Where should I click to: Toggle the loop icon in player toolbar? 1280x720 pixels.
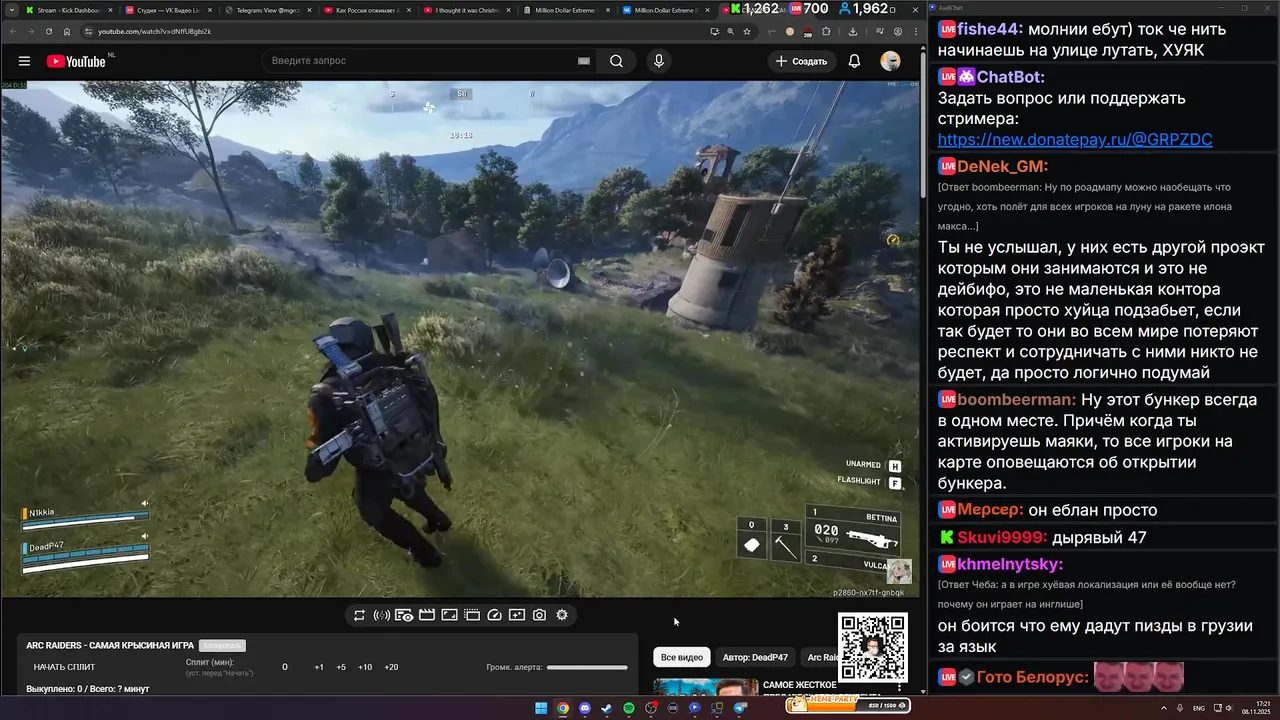point(359,615)
